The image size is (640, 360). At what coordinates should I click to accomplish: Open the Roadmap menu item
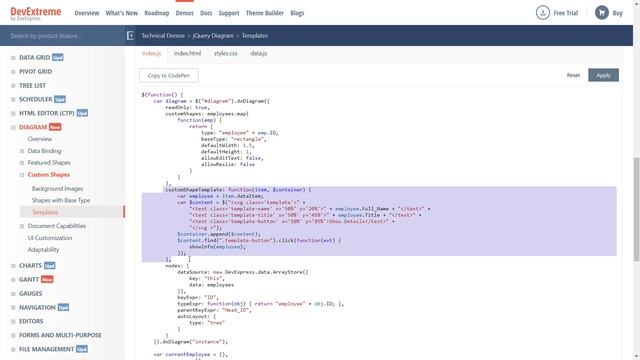click(x=157, y=13)
